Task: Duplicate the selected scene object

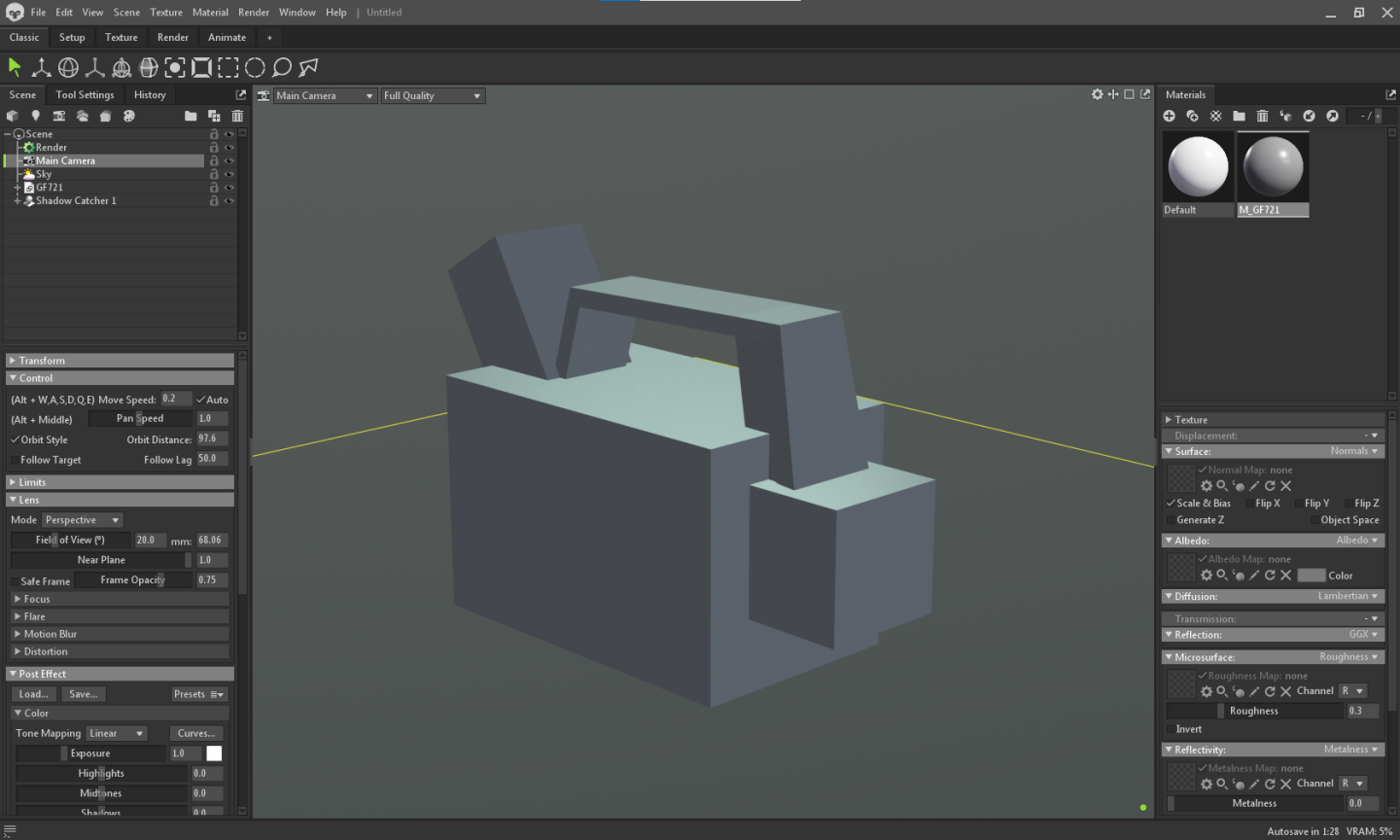Action: [214, 116]
